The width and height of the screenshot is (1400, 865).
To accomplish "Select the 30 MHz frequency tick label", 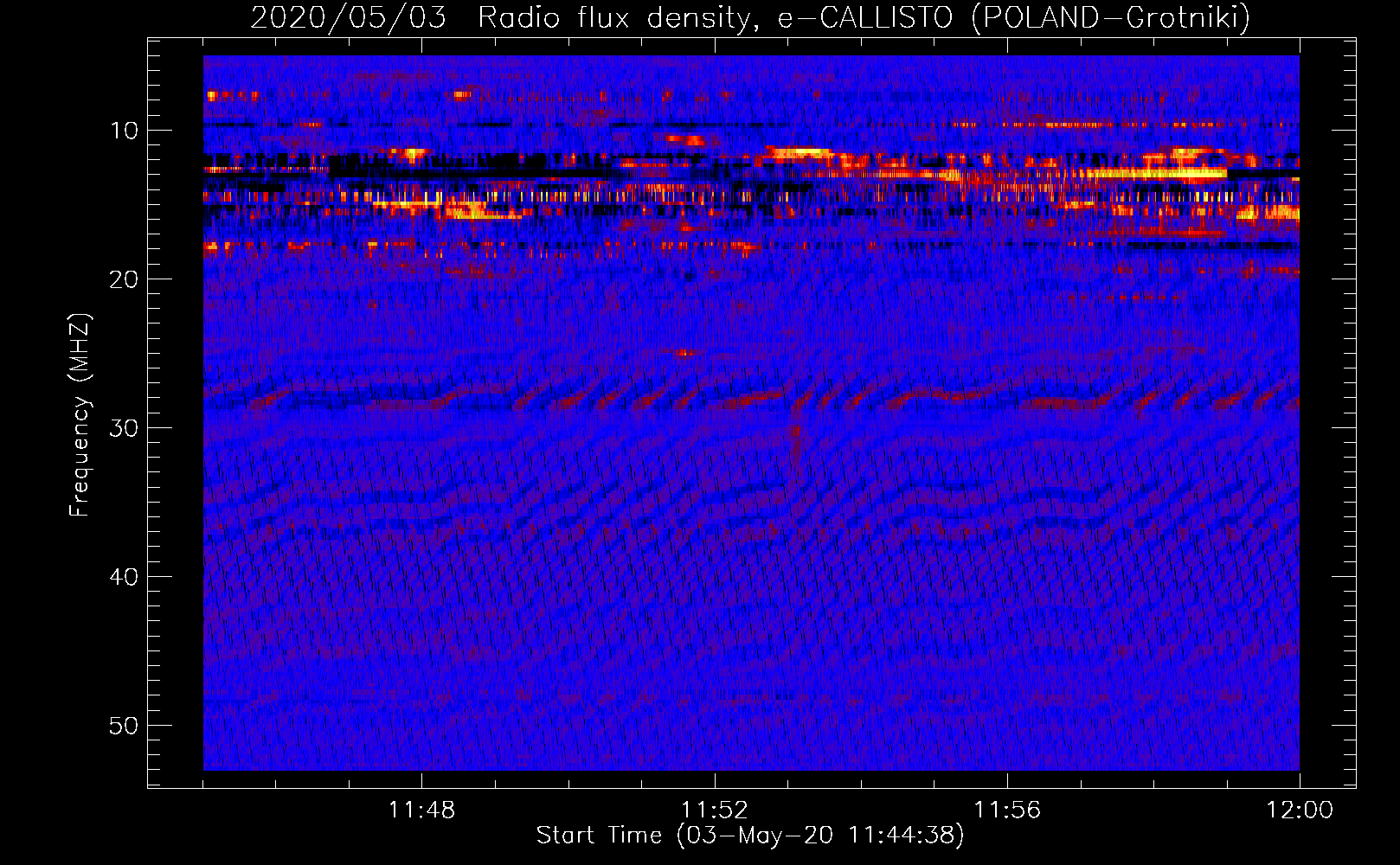I will pos(125,427).
